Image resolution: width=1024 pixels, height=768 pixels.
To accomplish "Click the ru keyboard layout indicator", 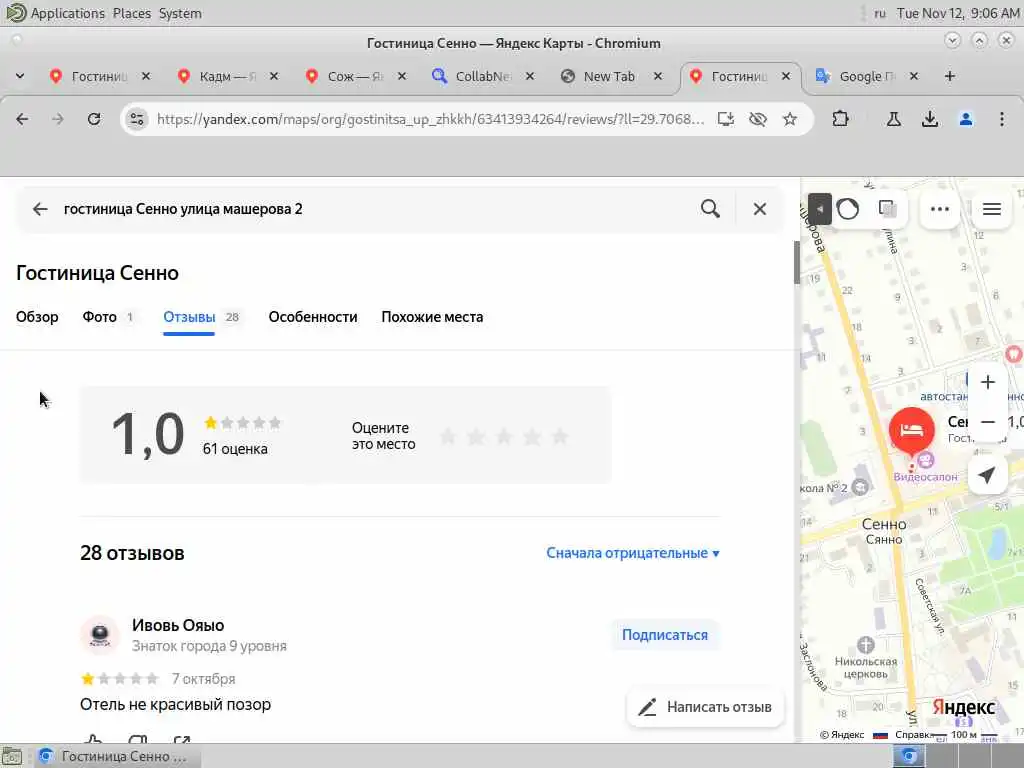I will 880,13.
